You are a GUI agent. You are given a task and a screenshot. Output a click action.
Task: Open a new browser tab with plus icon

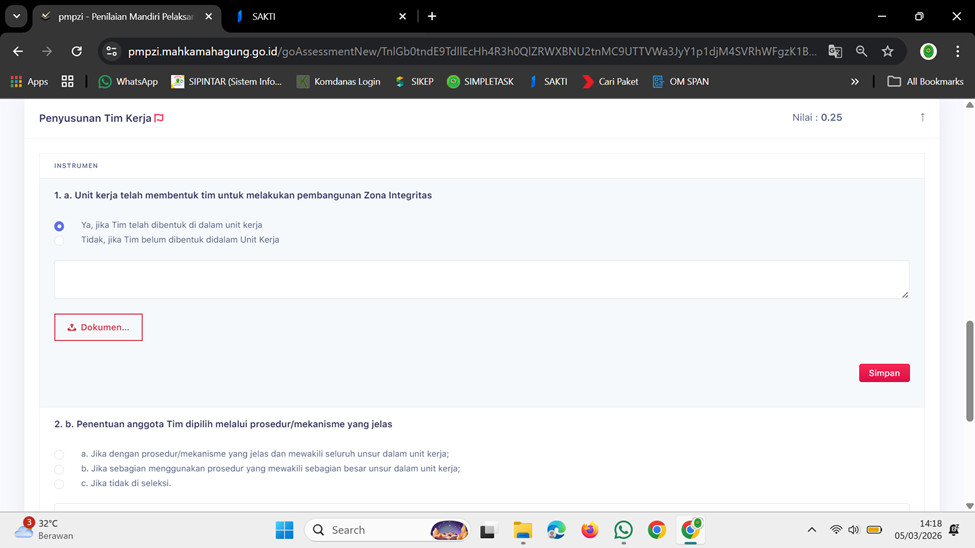pyautogui.click(x=432, y=16)
